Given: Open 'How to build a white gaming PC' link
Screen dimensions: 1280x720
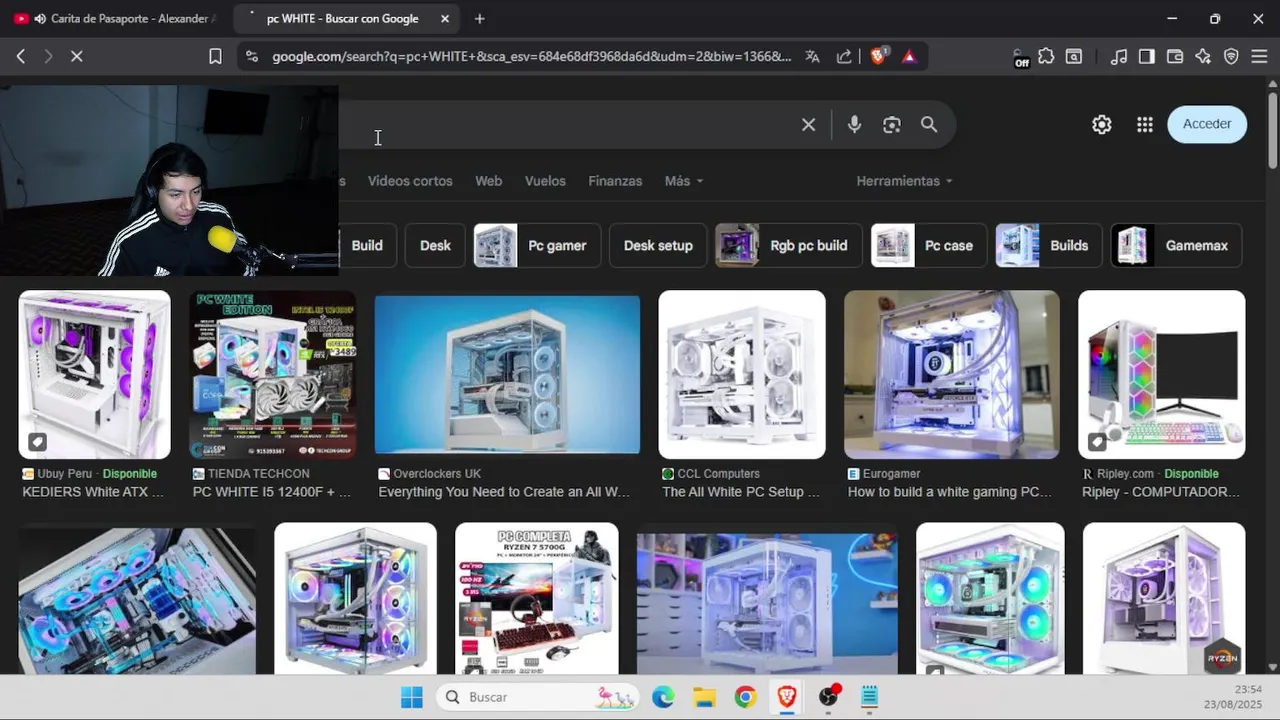Looking at the screenshot, I should click(x=950, y=492).
